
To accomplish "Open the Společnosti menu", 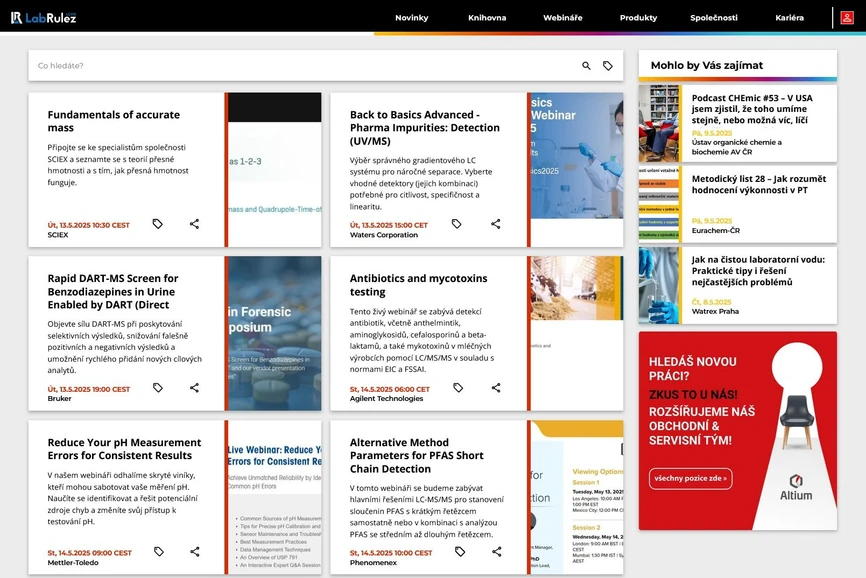I will coord(714,17).
